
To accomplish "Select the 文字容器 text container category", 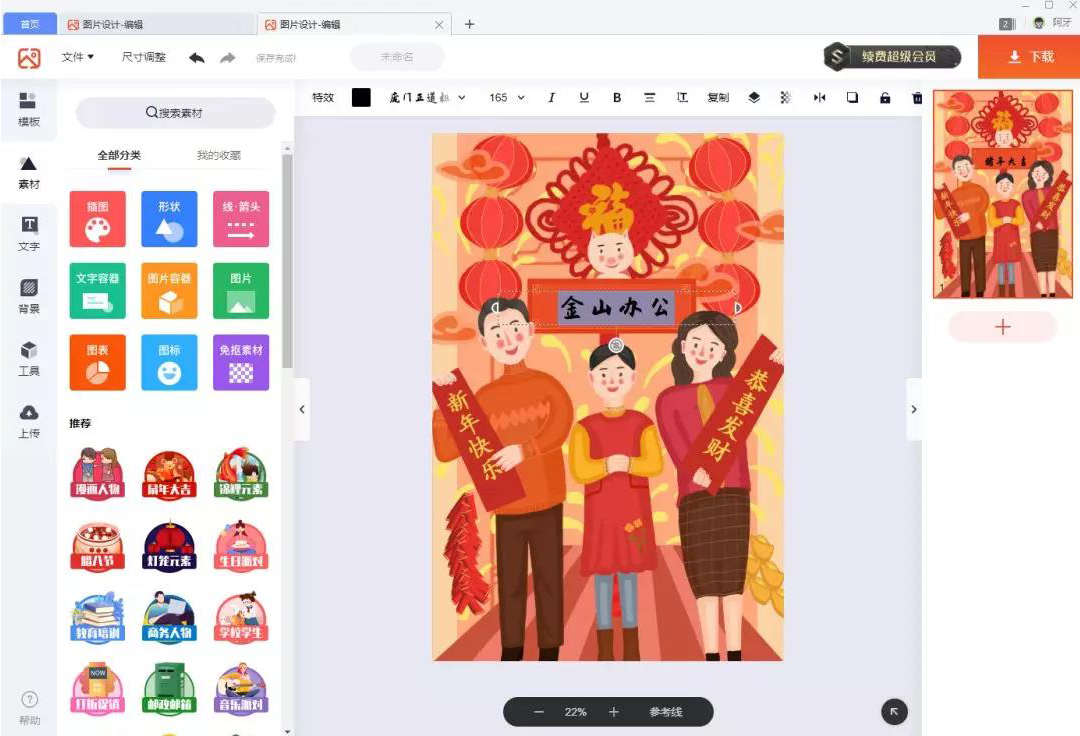I will point(98,291).
